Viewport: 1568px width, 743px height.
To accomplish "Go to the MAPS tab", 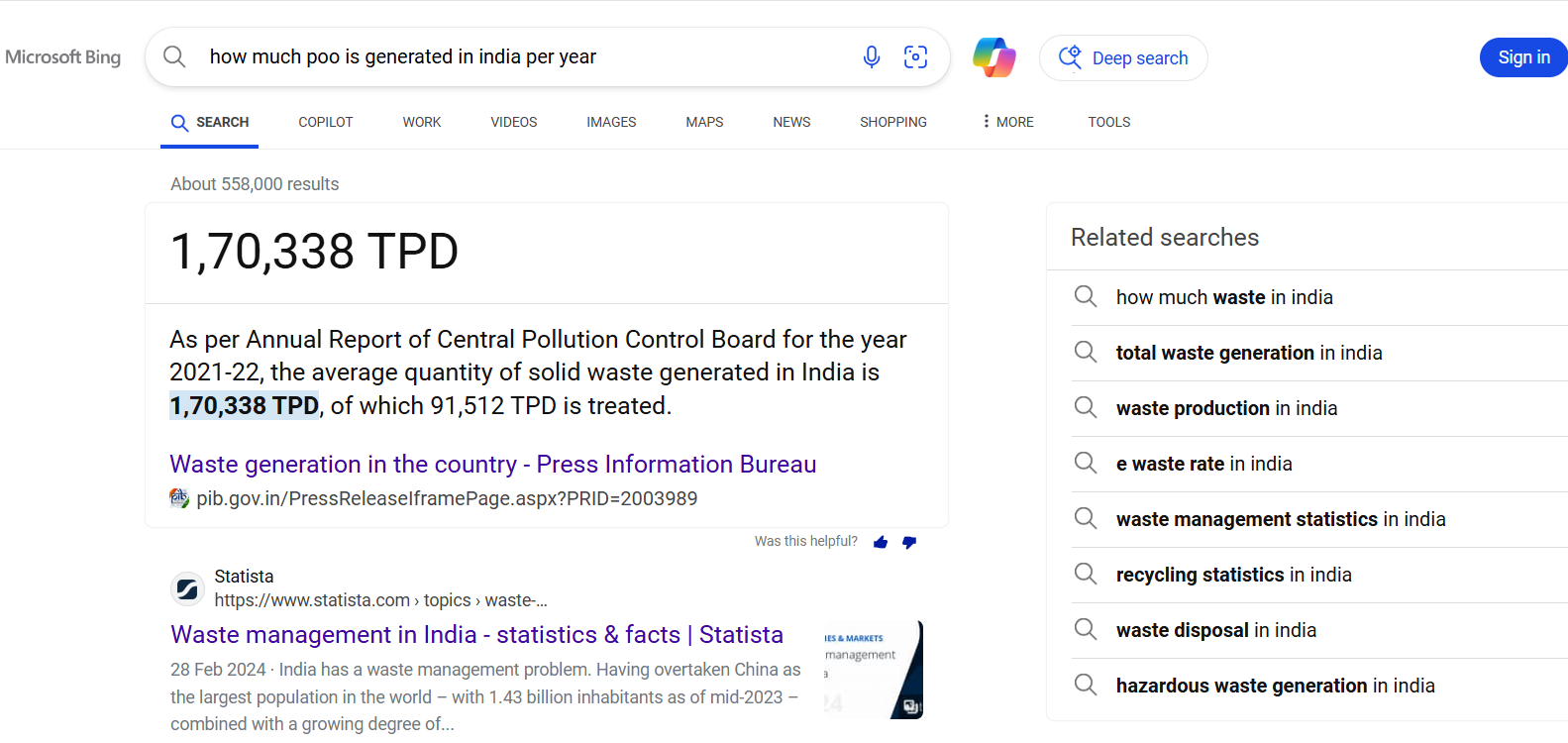I will pyautogui.click(x=704, y=123).
